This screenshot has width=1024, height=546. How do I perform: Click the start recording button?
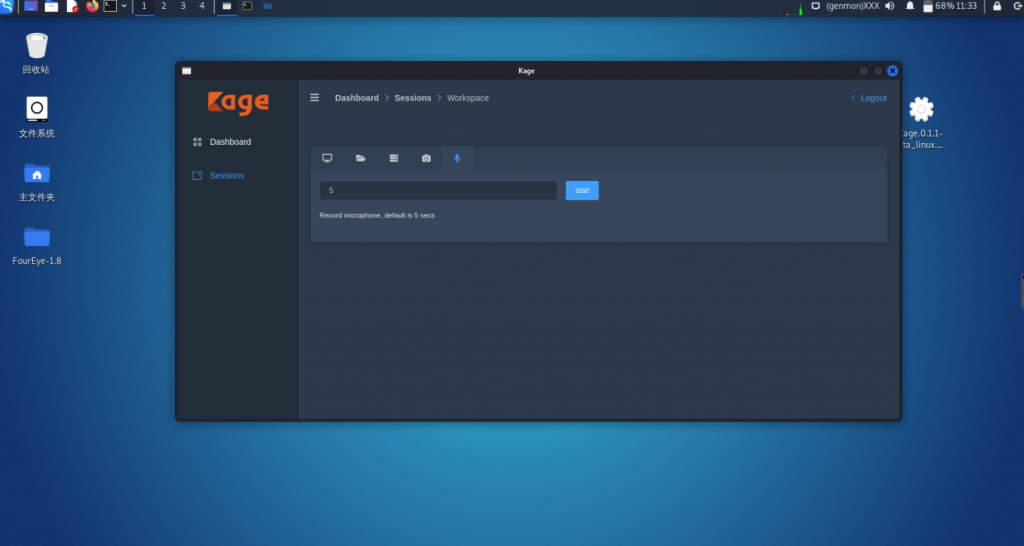[582, 191]
